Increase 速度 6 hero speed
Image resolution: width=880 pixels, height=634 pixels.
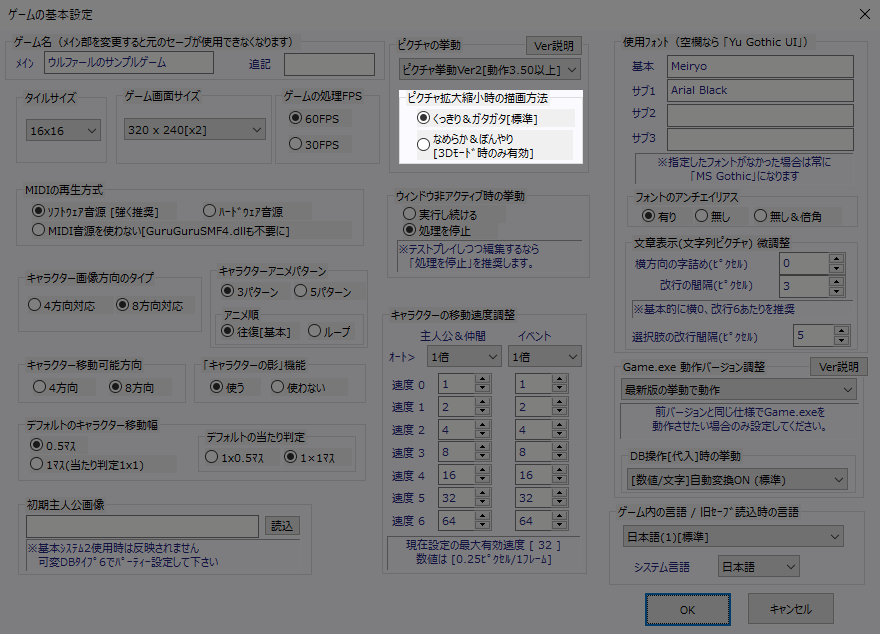pyautogui.click(x=482, y=516)
